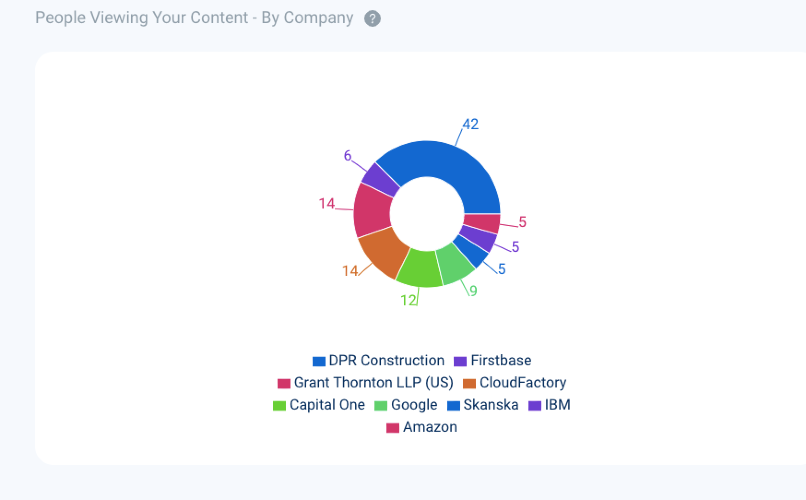Click the DPR Construction legend color swatch

pos(319,361)
